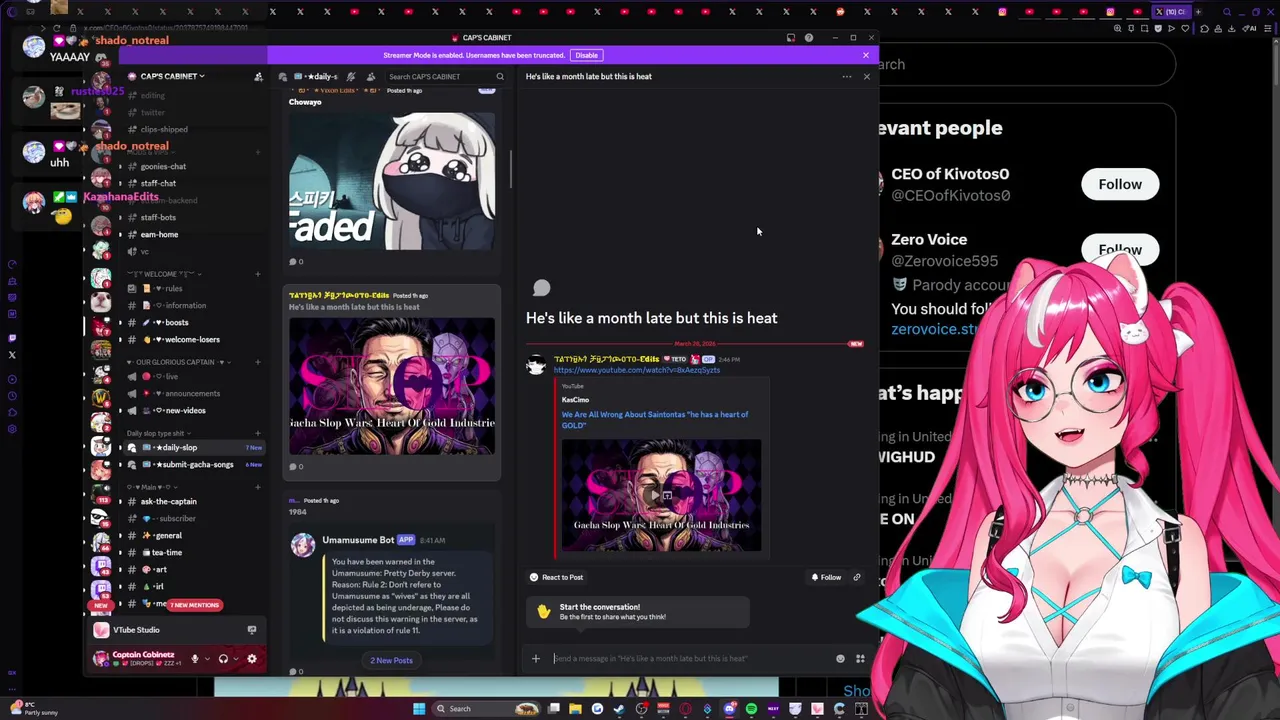Collapse the OUR GLORIOUS CAPTAIN category
Image resolution: width=1280 pixels, height=720 pixels.
(x=180, y=361)
